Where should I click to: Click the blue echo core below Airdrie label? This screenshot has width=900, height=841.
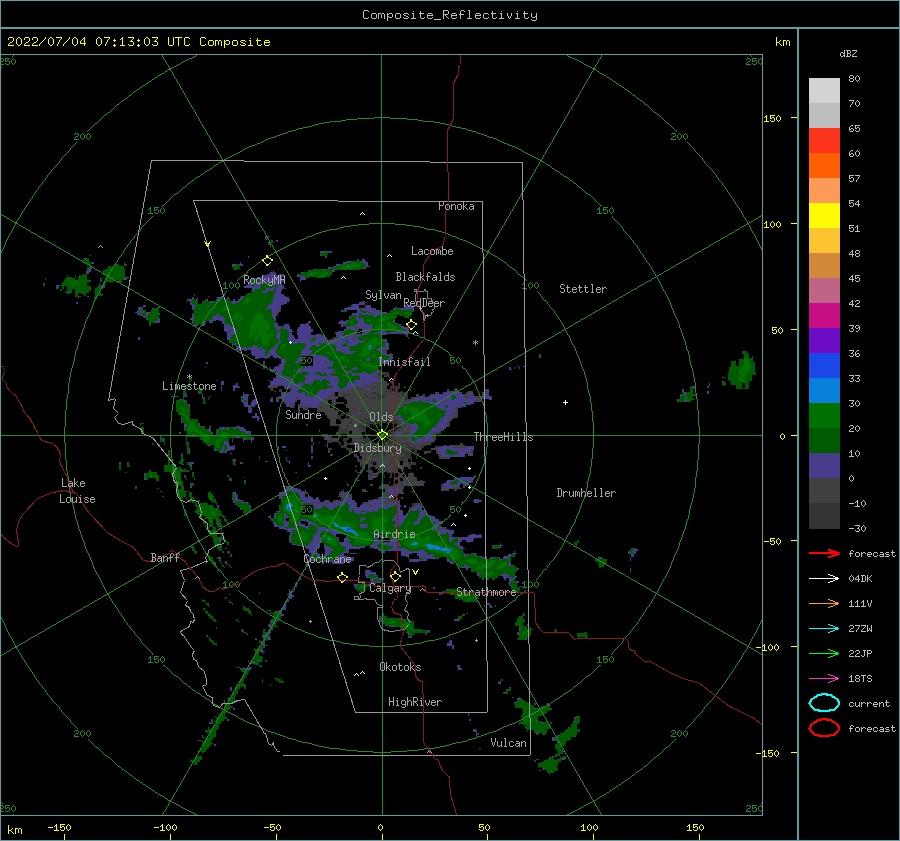click(x=438, y=549)
